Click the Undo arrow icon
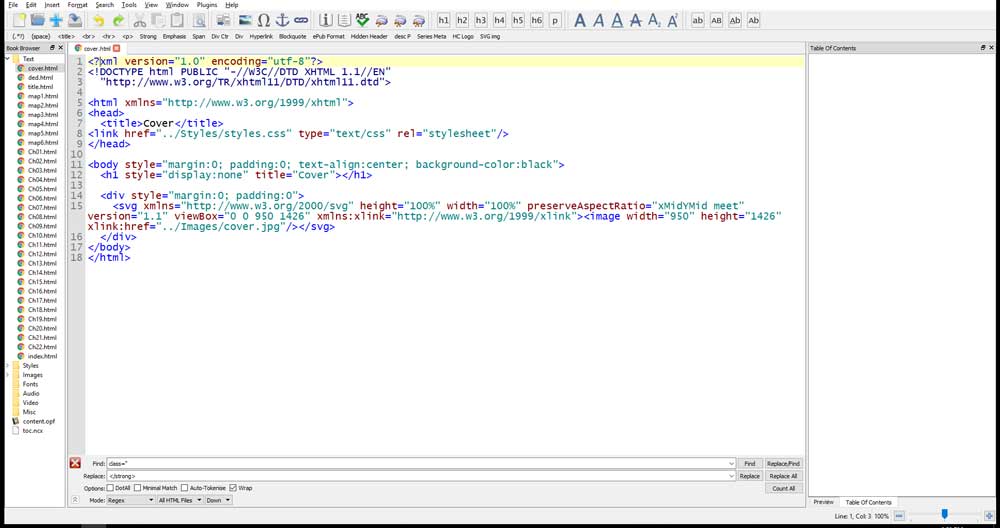 (x=98, y=20)
